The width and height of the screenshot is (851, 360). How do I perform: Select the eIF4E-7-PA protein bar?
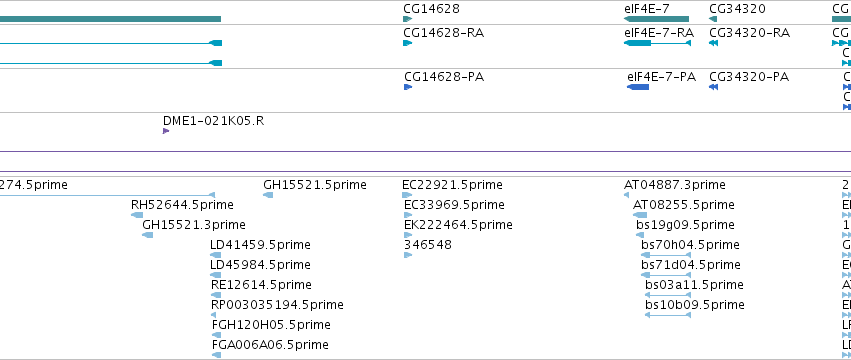638,87
